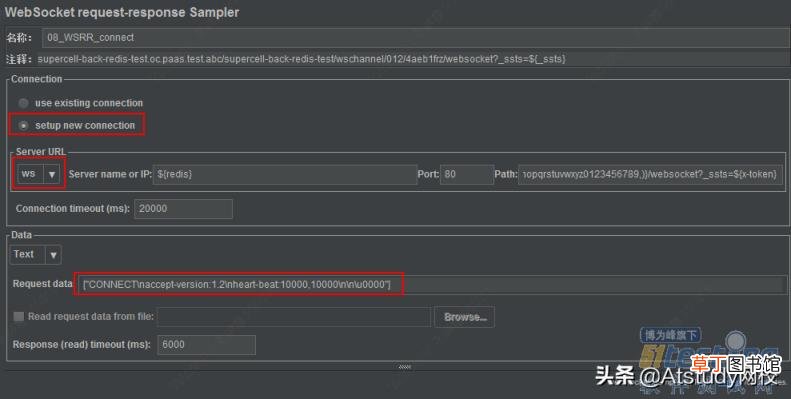This screenshot has width=791, height=399.
Task: Click the Browse... button
Action: point(465,317)
